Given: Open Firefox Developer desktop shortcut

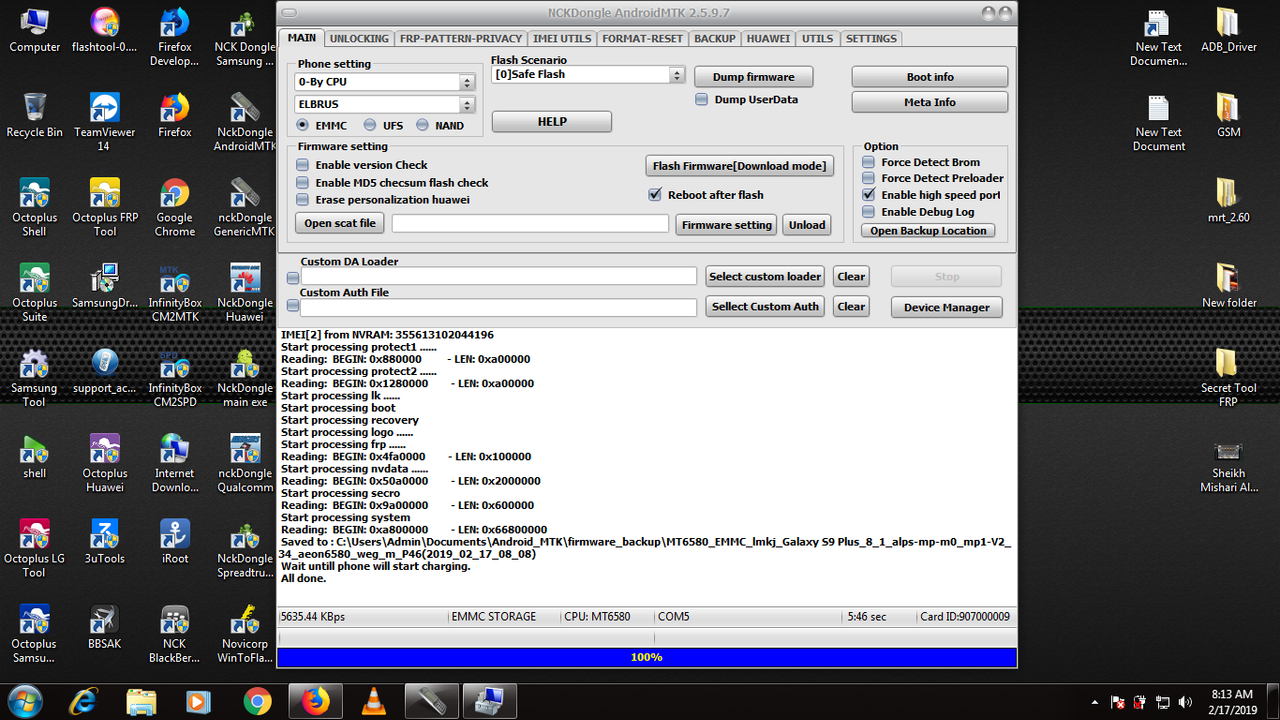Looking at the screenshot, I should (175, 38).
